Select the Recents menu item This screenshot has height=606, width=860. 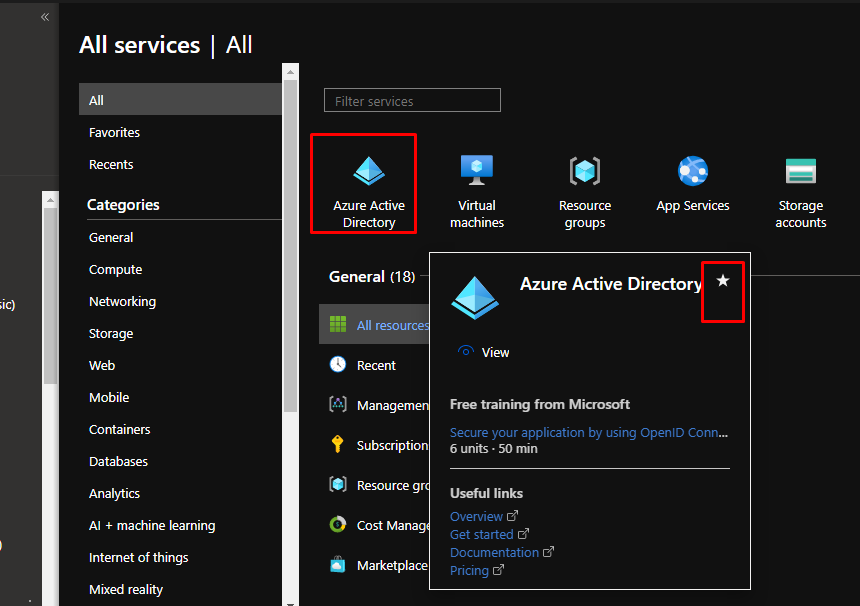111,164
